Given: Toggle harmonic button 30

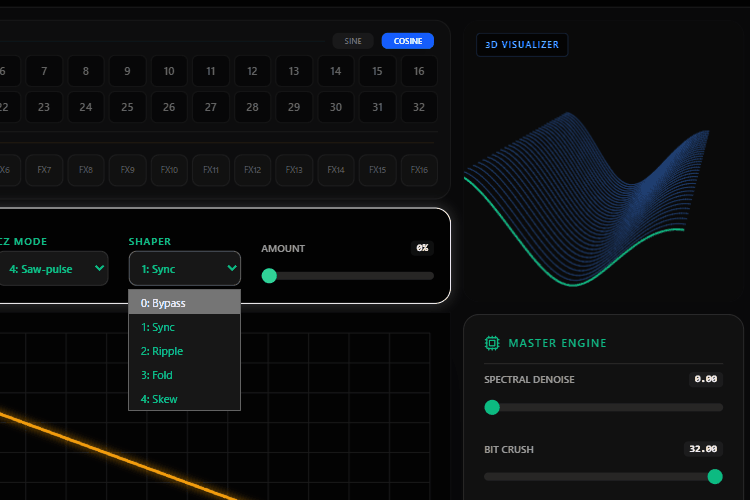Looking at the screenshot, I should [336, 107].
